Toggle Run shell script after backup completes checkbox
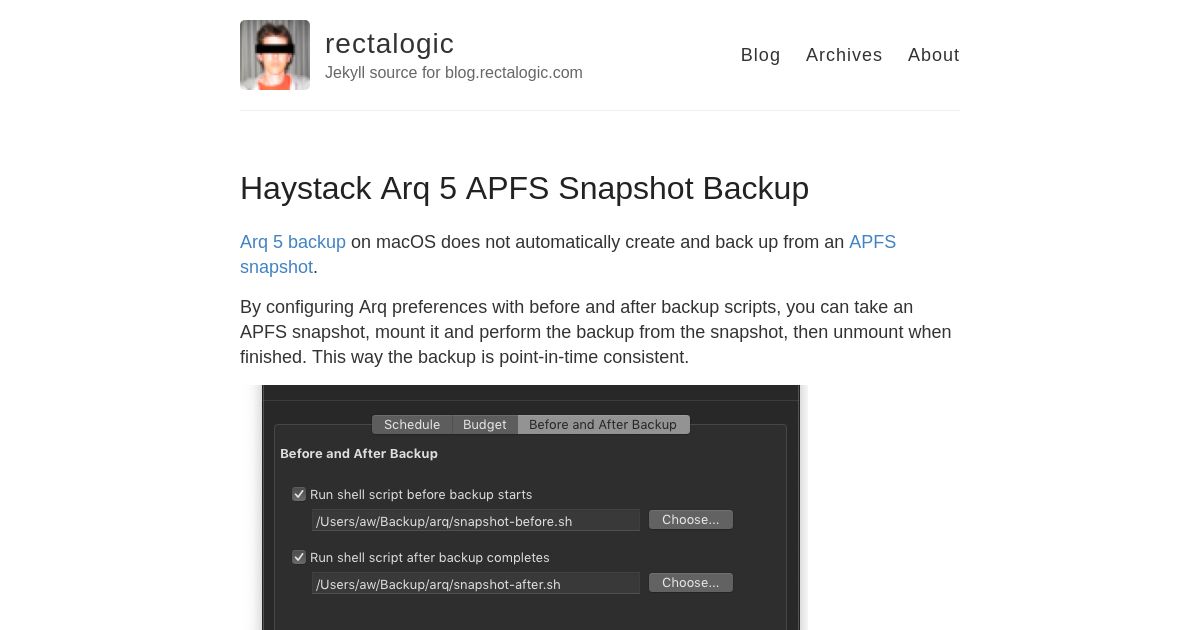 tap(299, 557)
